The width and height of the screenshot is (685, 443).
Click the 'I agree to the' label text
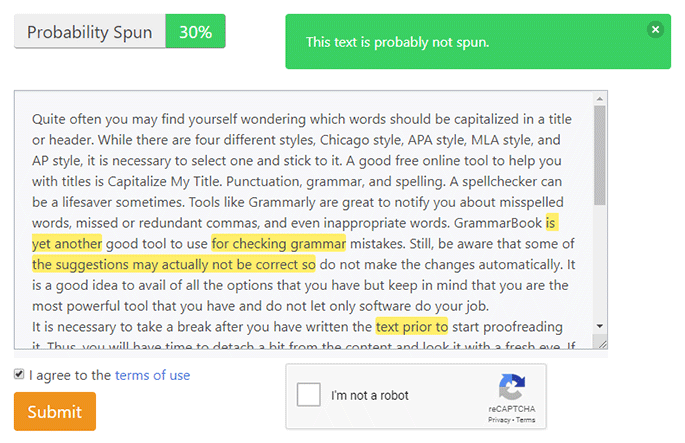click(x=70, y=375)
